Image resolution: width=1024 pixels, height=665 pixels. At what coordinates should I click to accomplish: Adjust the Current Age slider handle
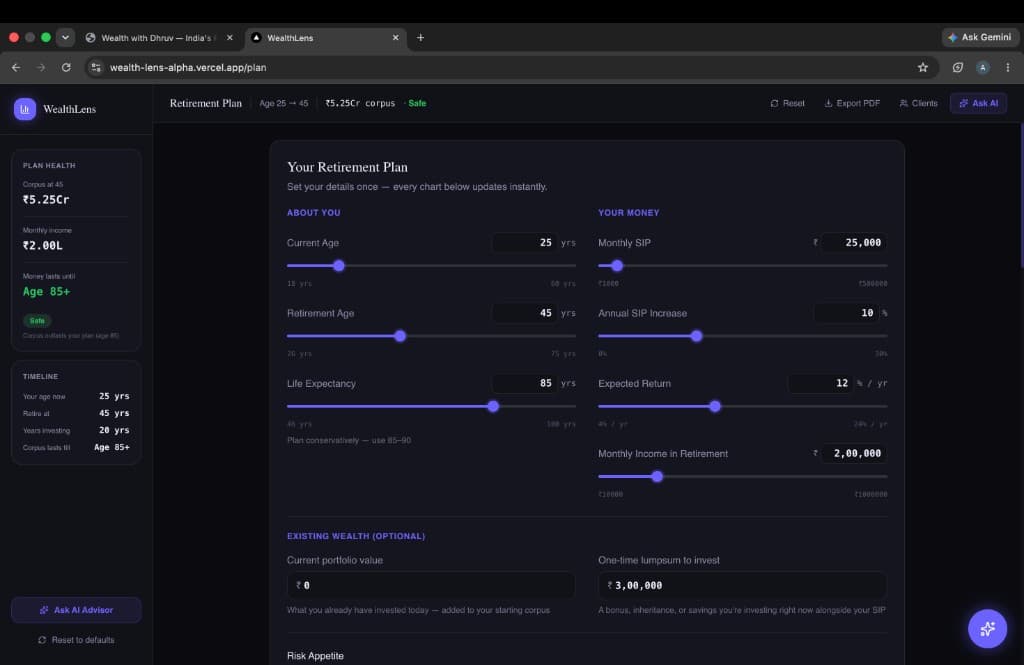click(338, 266)
